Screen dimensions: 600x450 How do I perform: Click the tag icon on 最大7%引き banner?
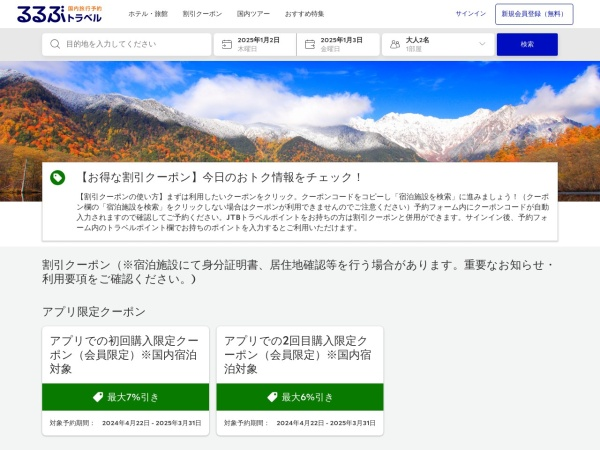[x=98, y=397]
